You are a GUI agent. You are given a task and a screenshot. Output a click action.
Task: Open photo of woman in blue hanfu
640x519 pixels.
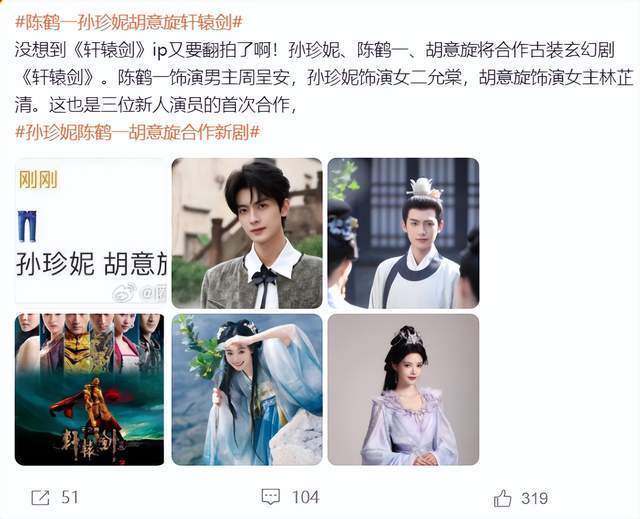point(247,389)
